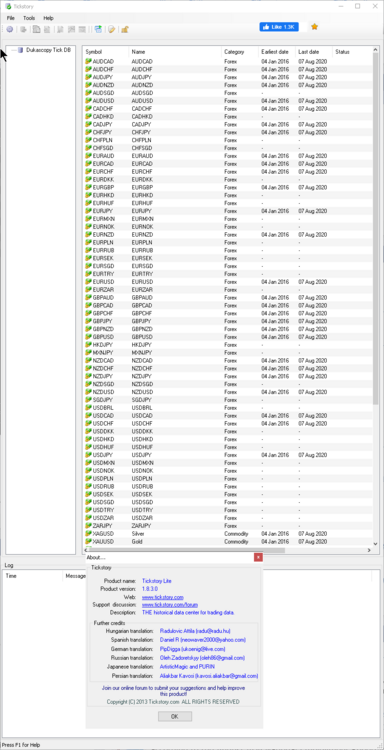Screen dimensions: 384x750
Task: Open the Help menu
Action: point(48,18)
